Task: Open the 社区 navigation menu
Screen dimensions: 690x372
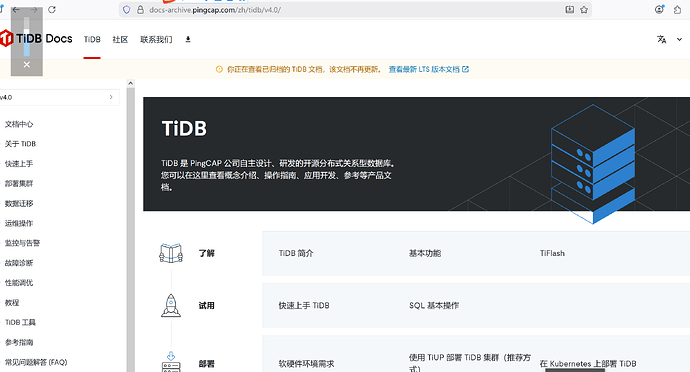Action: click(x=120, y=40)
